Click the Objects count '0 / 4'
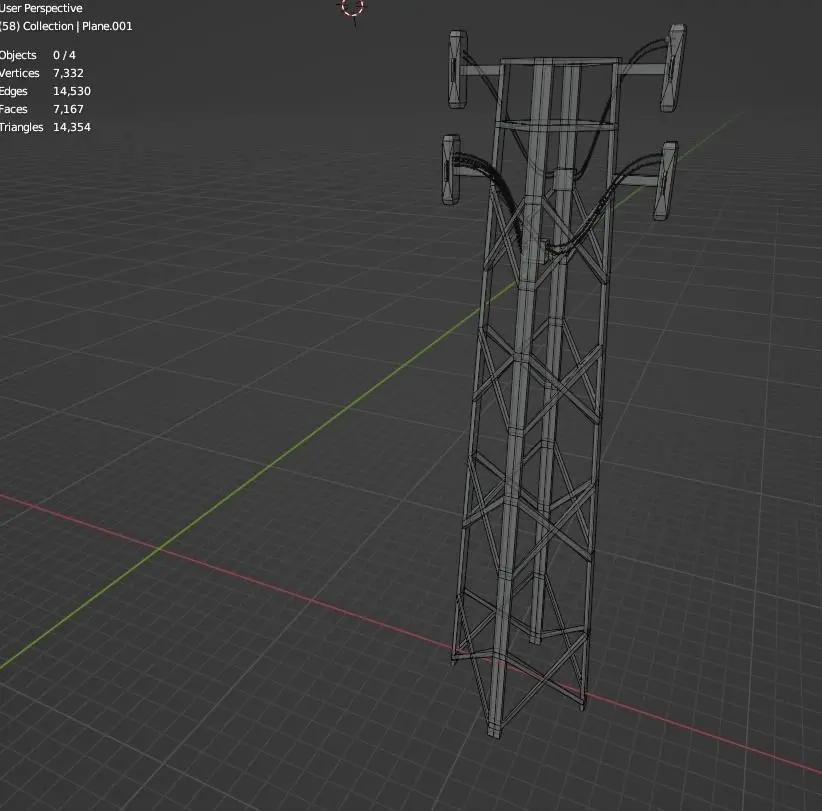822x811 pixels. pos(64,55)
